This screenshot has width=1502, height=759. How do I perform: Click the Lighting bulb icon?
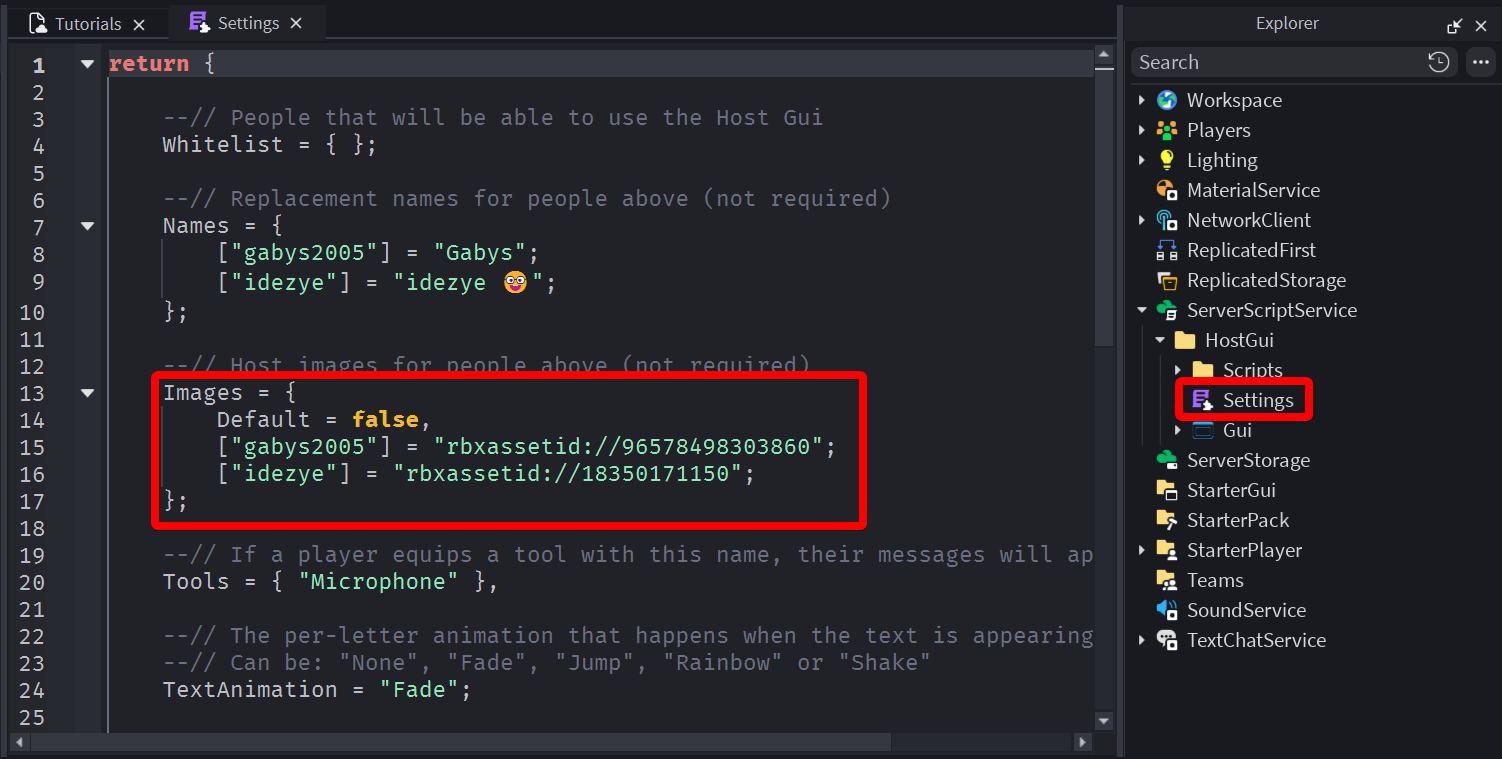pyautogui.click(x=1166, y=160)
